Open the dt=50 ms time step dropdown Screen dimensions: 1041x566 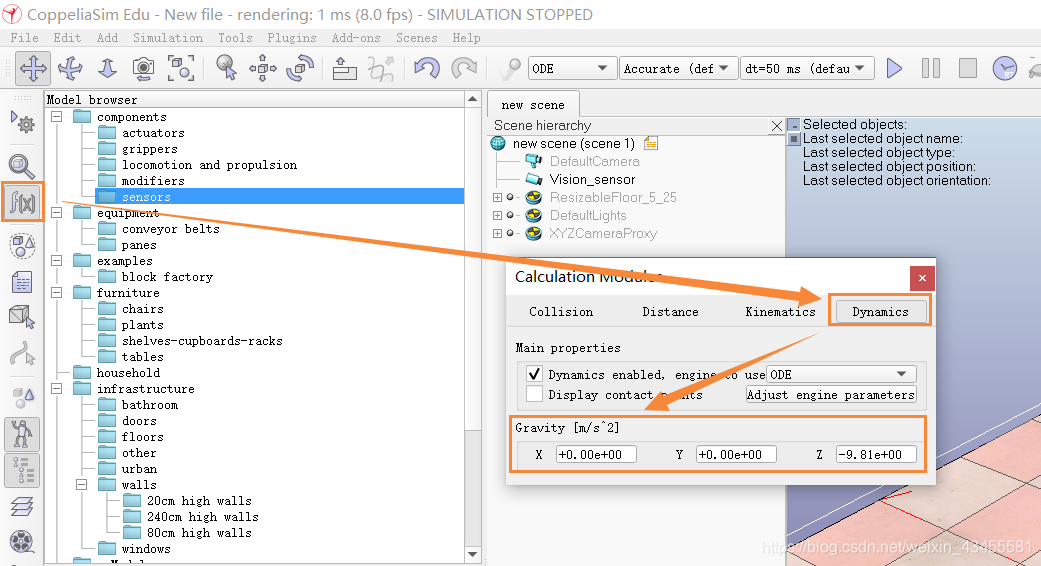[807, 68]
